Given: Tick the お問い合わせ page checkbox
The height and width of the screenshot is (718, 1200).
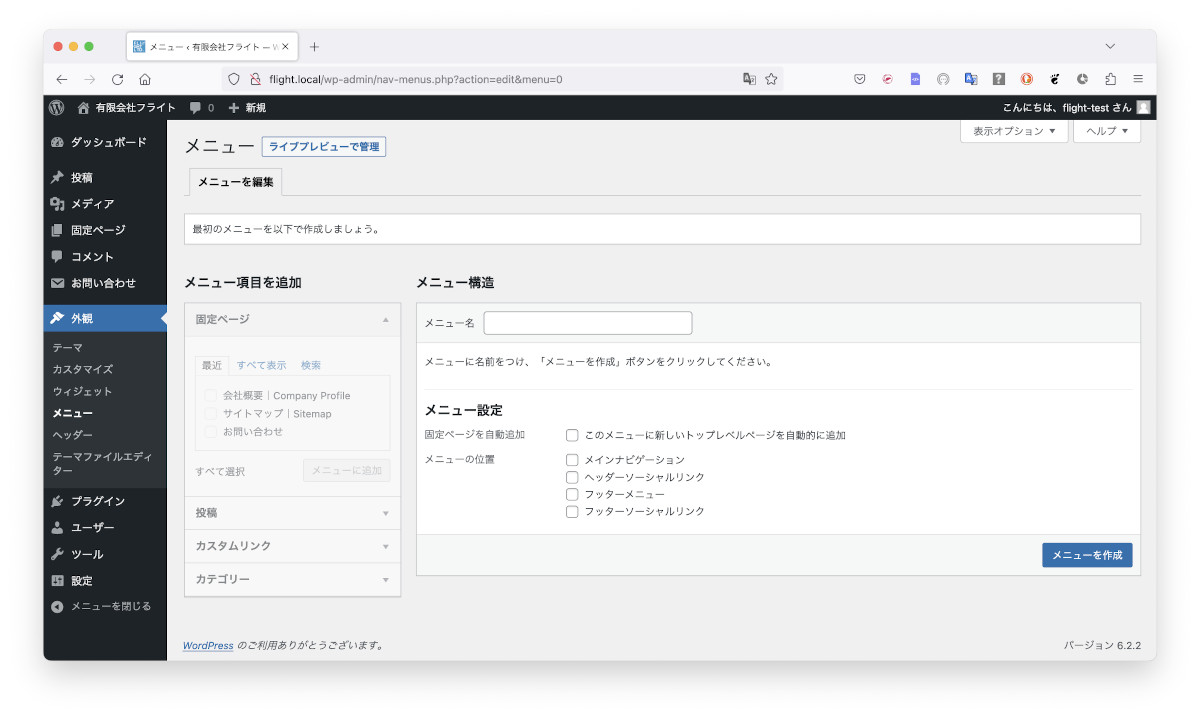Looking at the screenshot, I should (211, 432).
